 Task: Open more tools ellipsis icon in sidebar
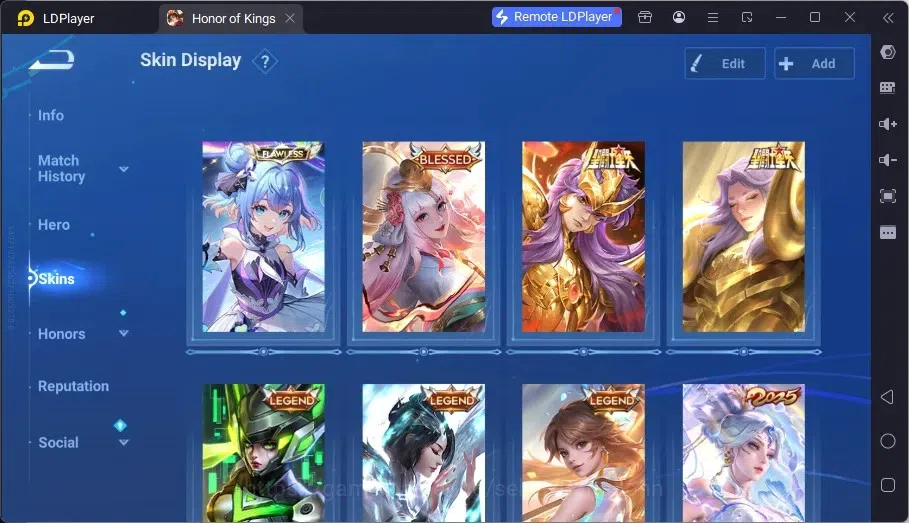point(888,233)
